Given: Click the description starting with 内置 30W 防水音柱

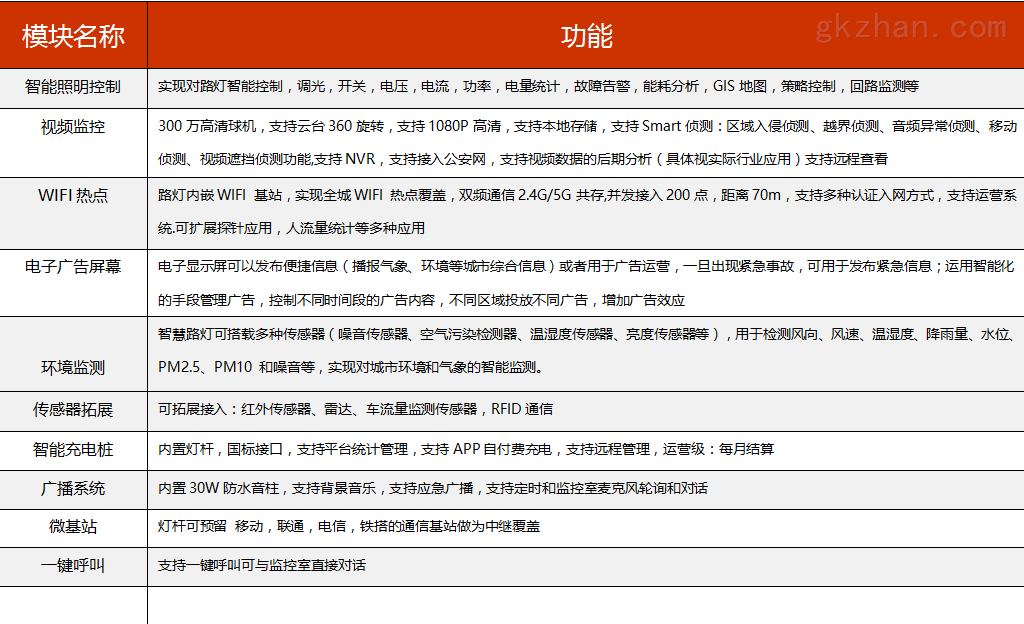Looking at the screenshot, I should tap(432, 488).
